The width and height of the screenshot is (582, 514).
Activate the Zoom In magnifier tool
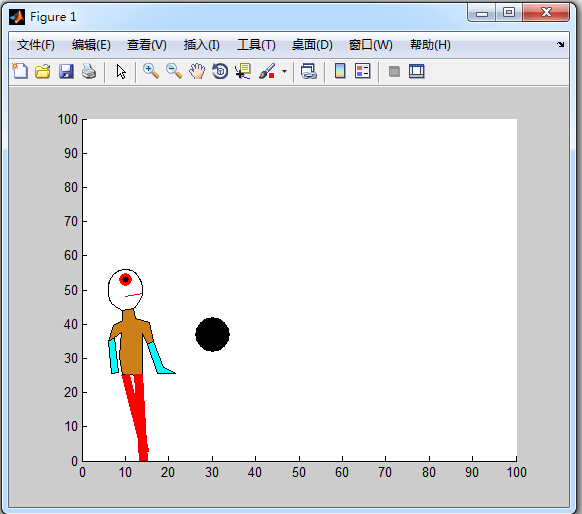coord(151,71)
